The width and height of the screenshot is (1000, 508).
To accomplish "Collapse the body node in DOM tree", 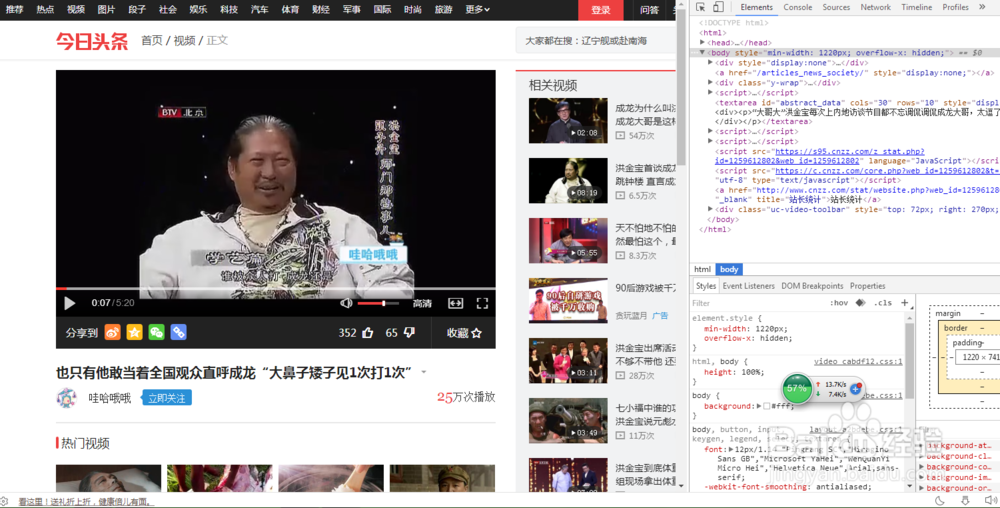I will [x=702, y=53].
